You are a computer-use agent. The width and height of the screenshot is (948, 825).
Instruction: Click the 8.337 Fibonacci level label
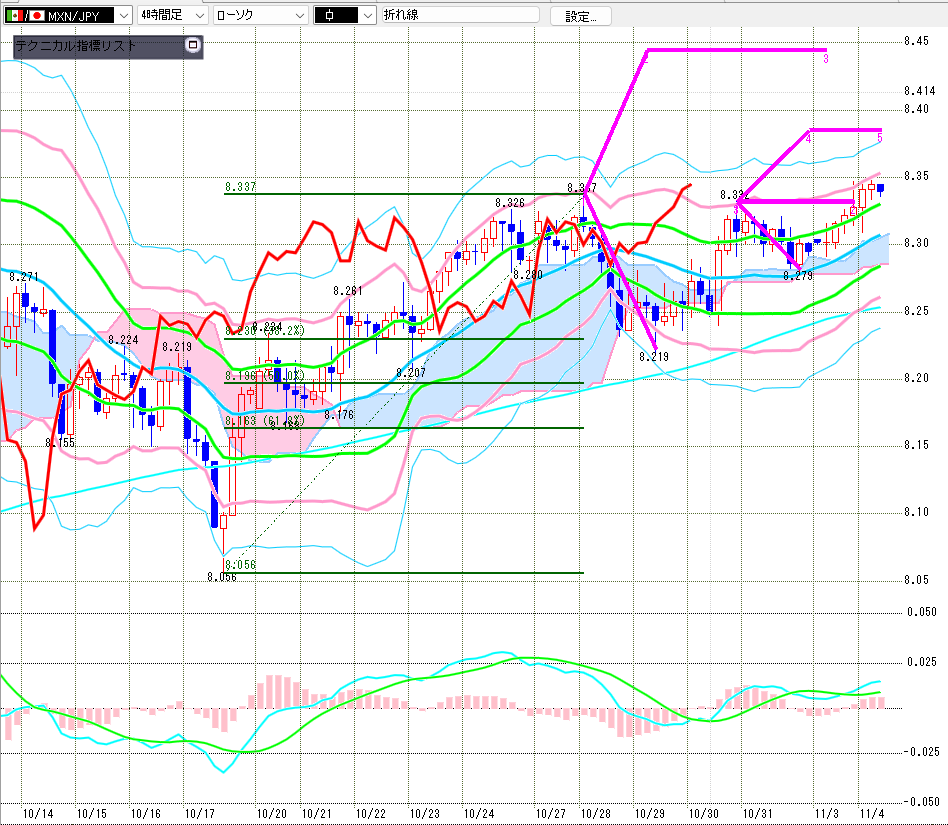pyautogui.click(x=240, y=187)
